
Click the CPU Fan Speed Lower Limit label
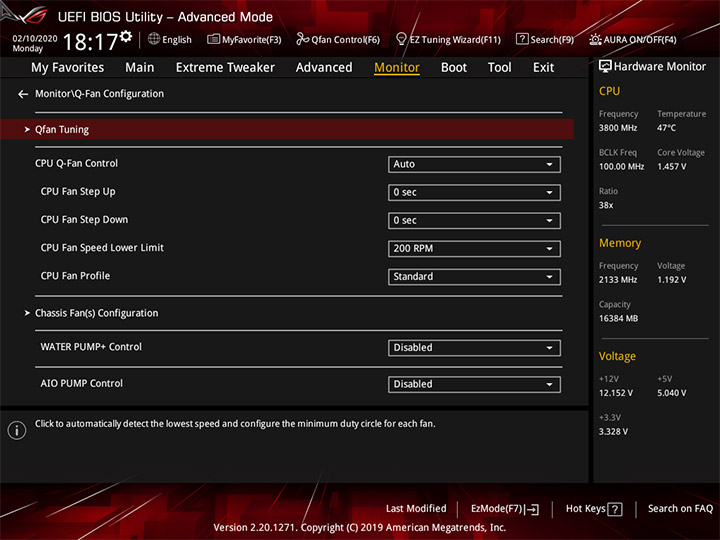tap(102, 248)
